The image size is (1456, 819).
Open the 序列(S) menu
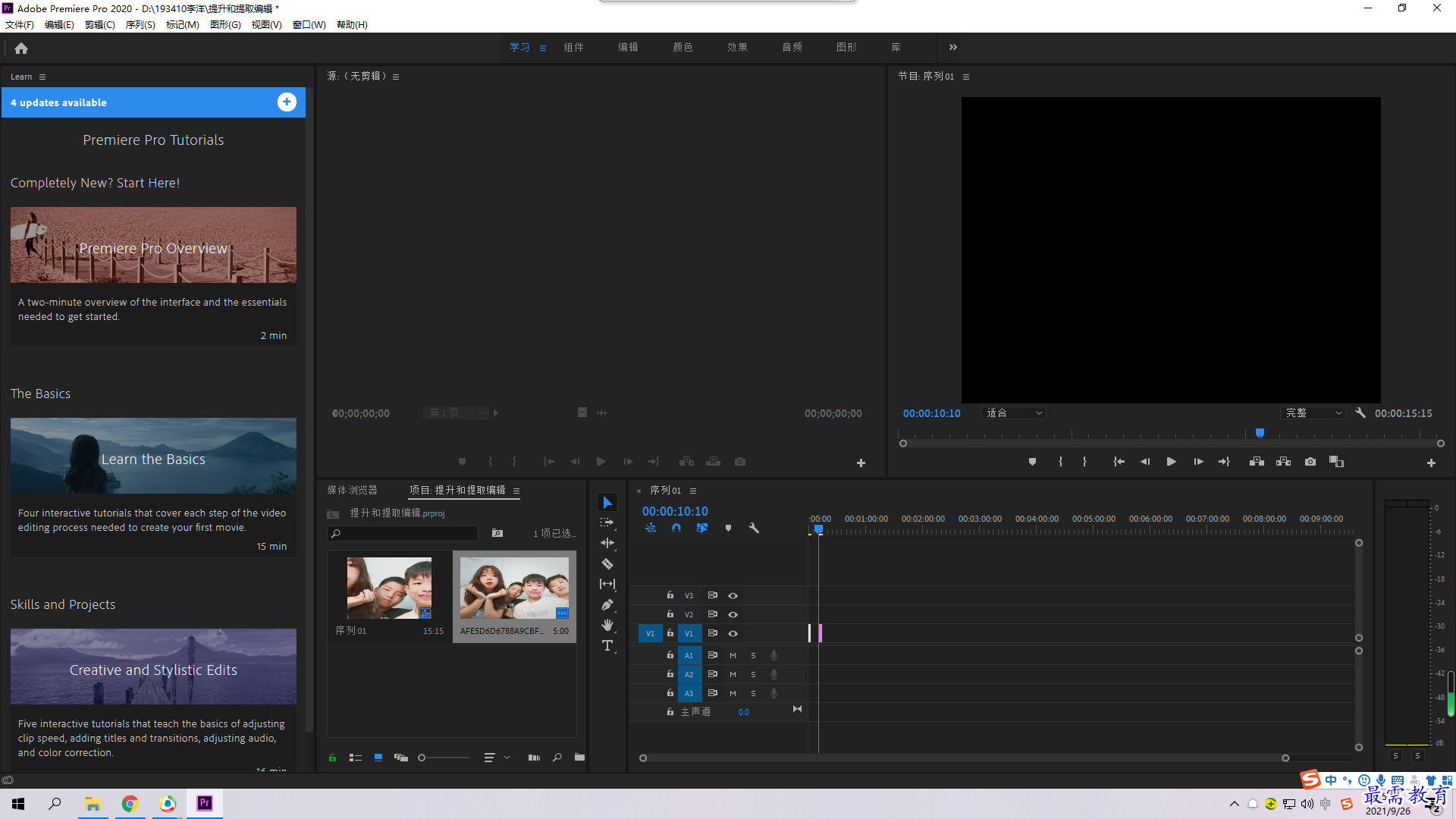[140, 25]
